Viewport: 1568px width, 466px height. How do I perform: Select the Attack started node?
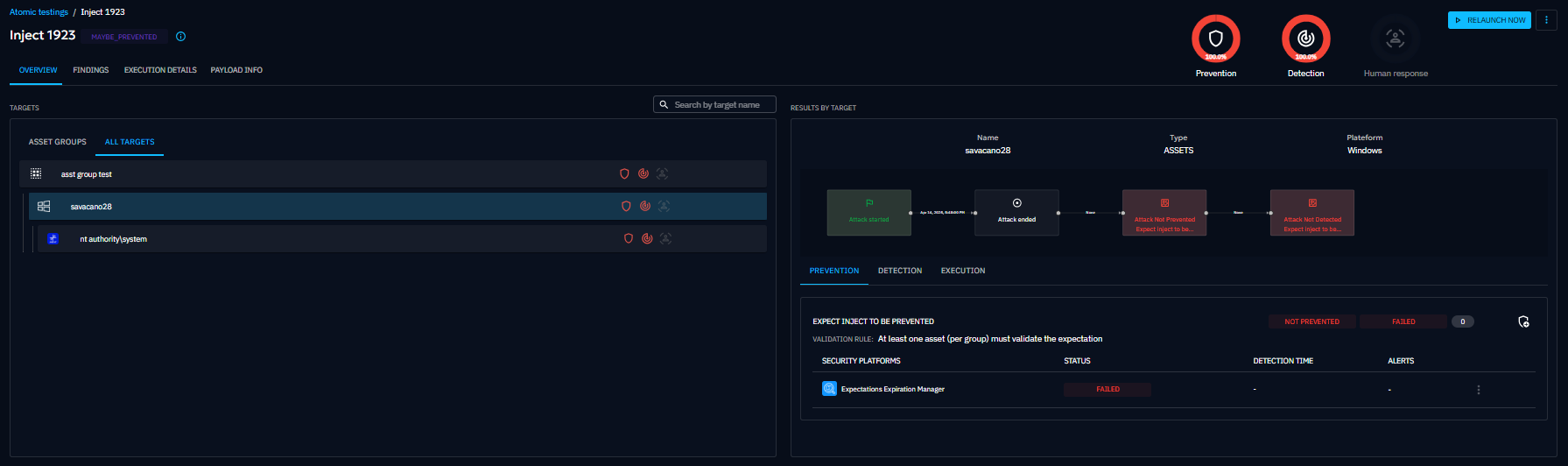point(868,213)
